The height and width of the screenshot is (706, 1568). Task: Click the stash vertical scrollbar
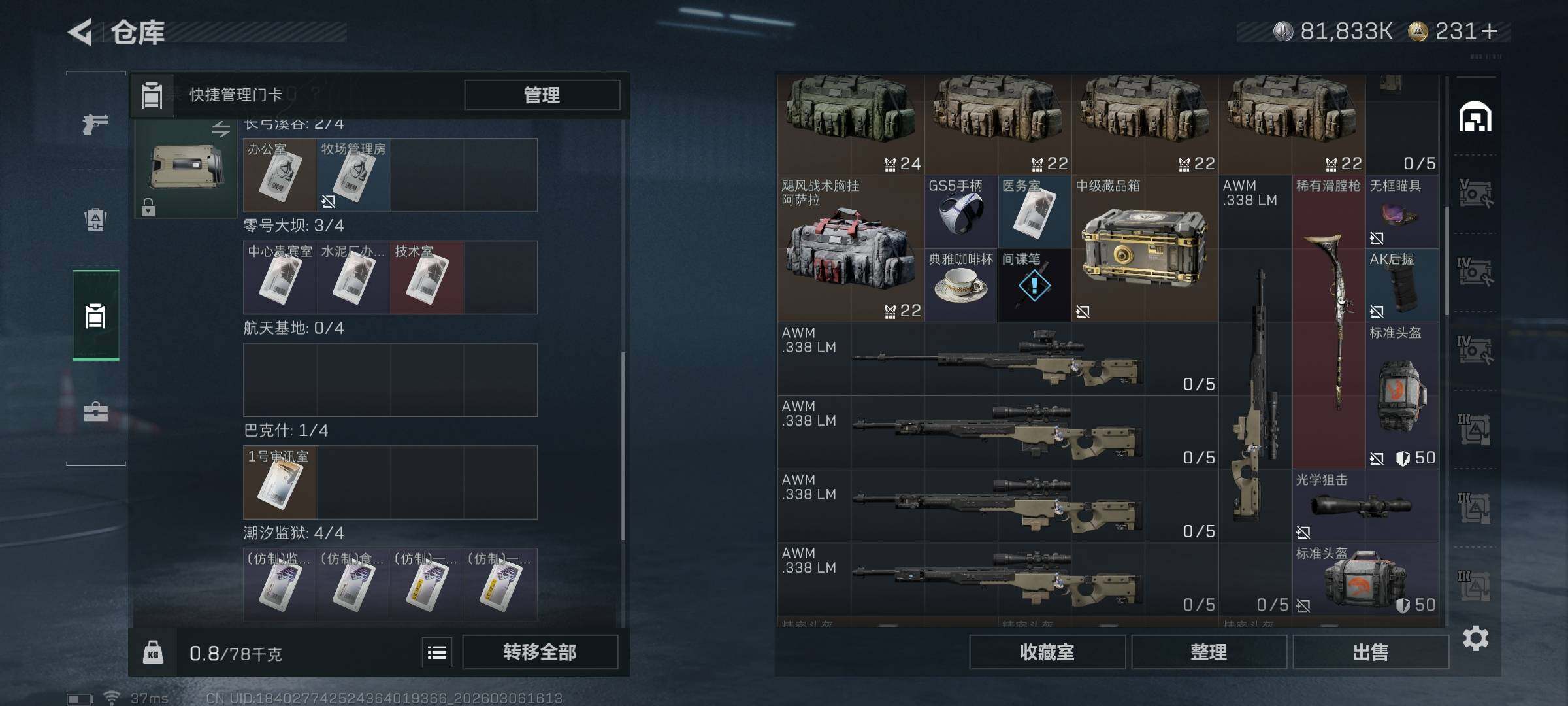pos(1447,261)
